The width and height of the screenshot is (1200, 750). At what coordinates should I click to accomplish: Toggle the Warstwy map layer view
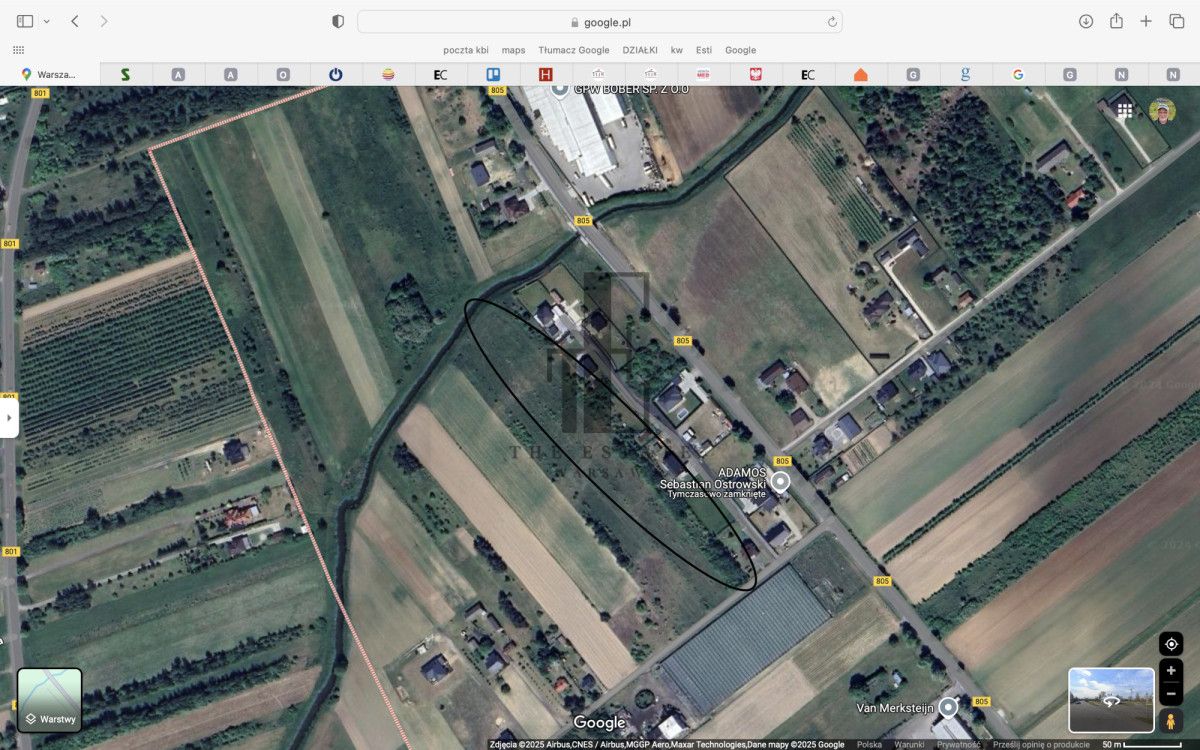coord(50,700)
